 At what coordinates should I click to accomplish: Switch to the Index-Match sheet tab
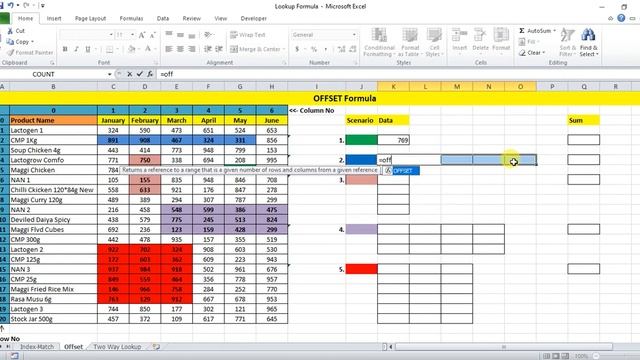click(37, 347)
